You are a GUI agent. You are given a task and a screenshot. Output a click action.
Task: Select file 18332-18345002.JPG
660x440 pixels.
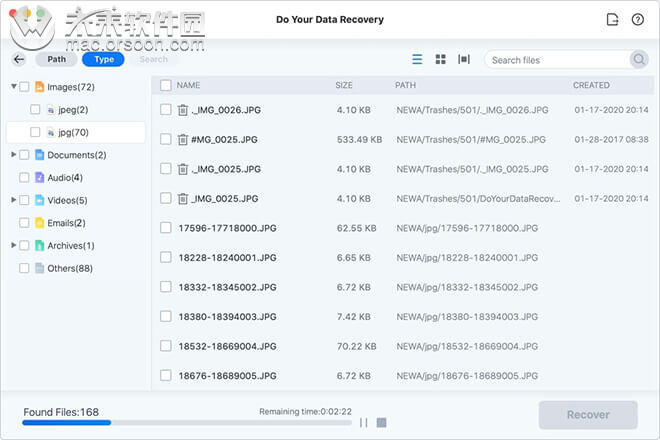click(227, 287)
